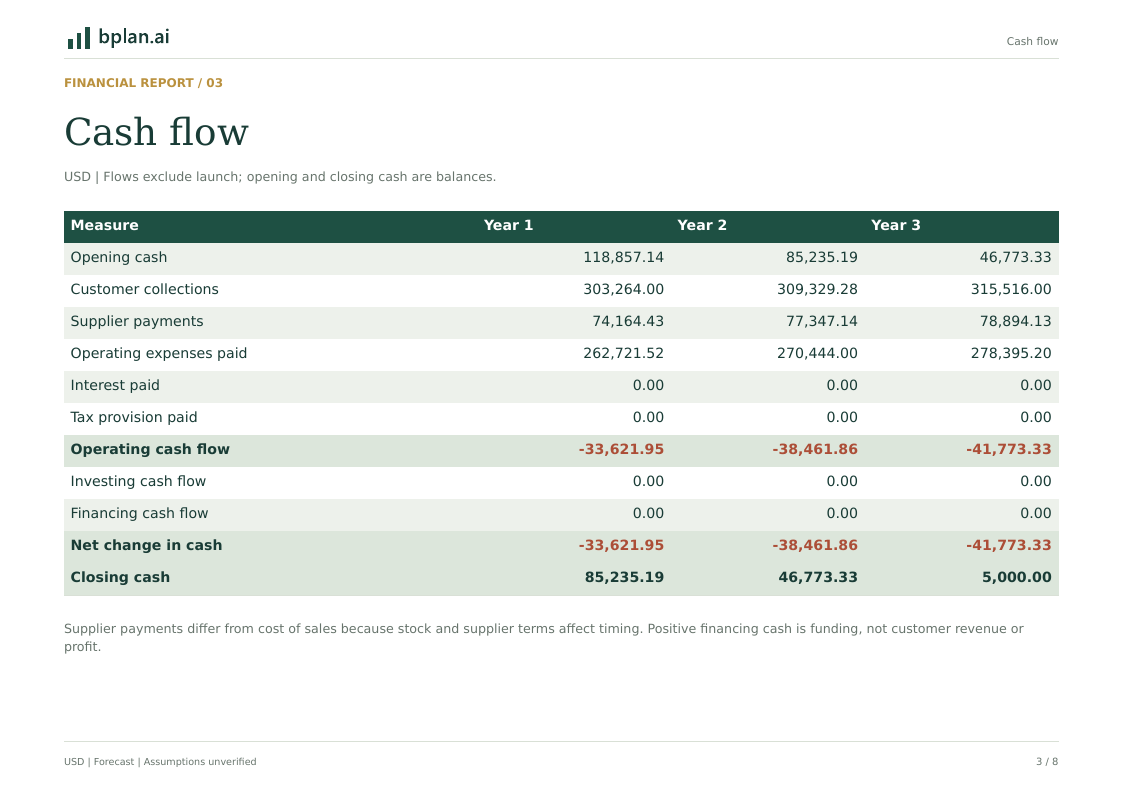The height and width of the screenshot is (794, 1123).
Task: Click Customer collections value 309,329.28
Action: tap(817, 290)
